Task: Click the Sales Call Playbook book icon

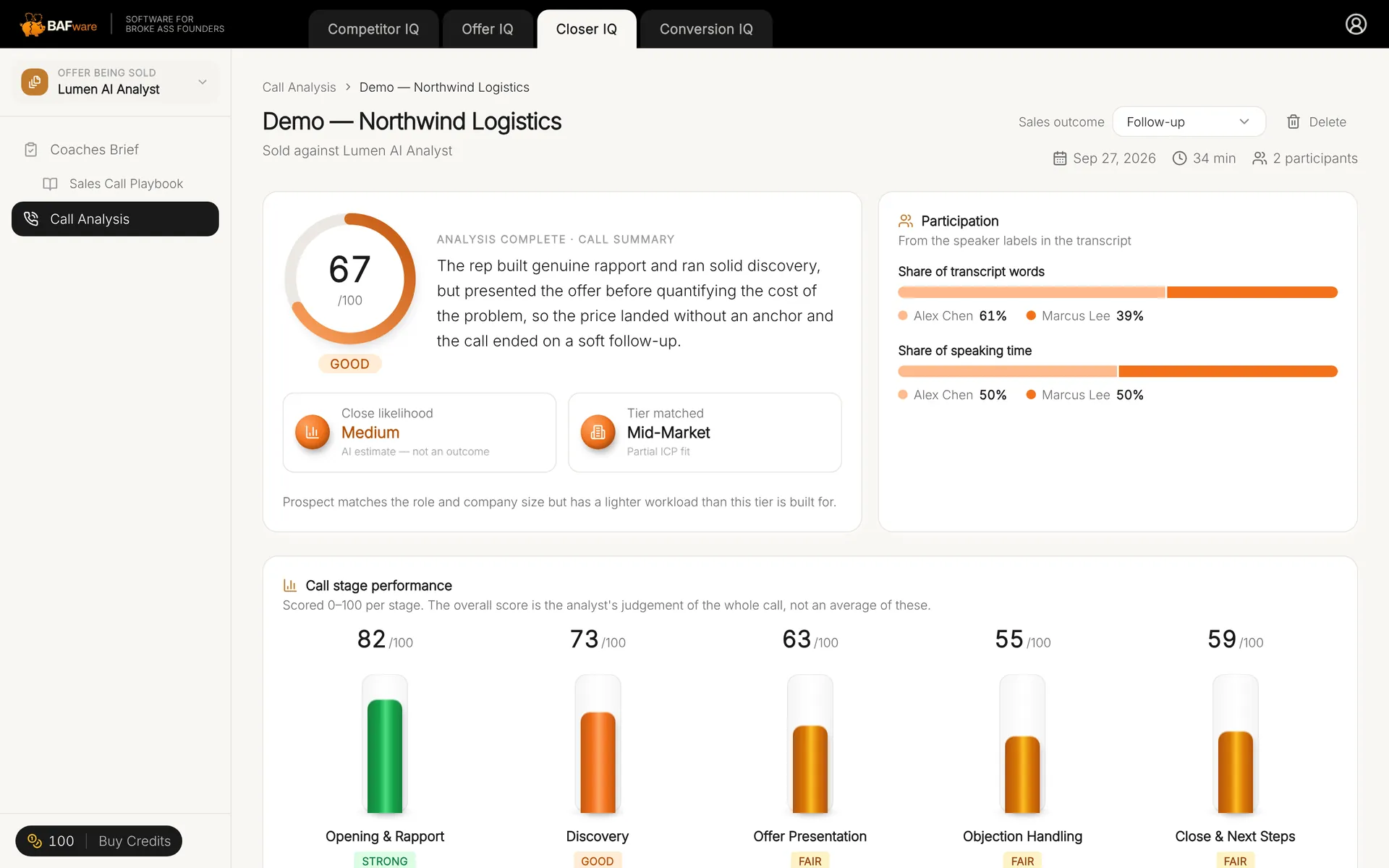Action: pyautogui.click(x=50, y=184)
